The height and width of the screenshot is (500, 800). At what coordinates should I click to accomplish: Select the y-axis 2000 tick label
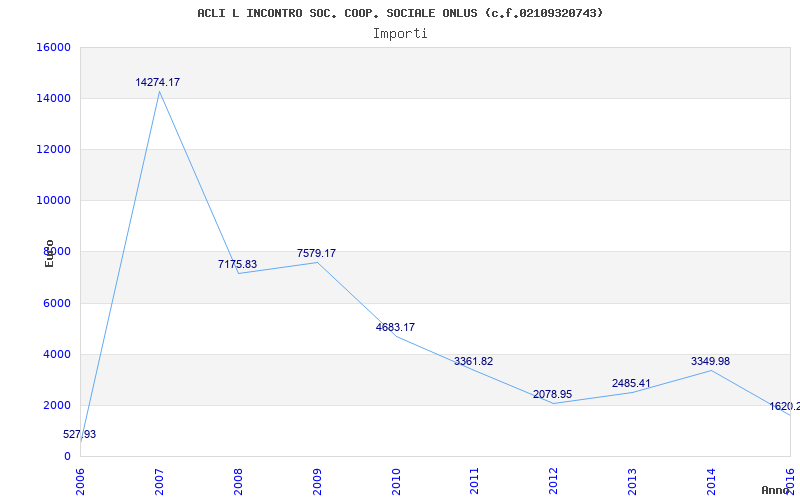coord(57,405)
